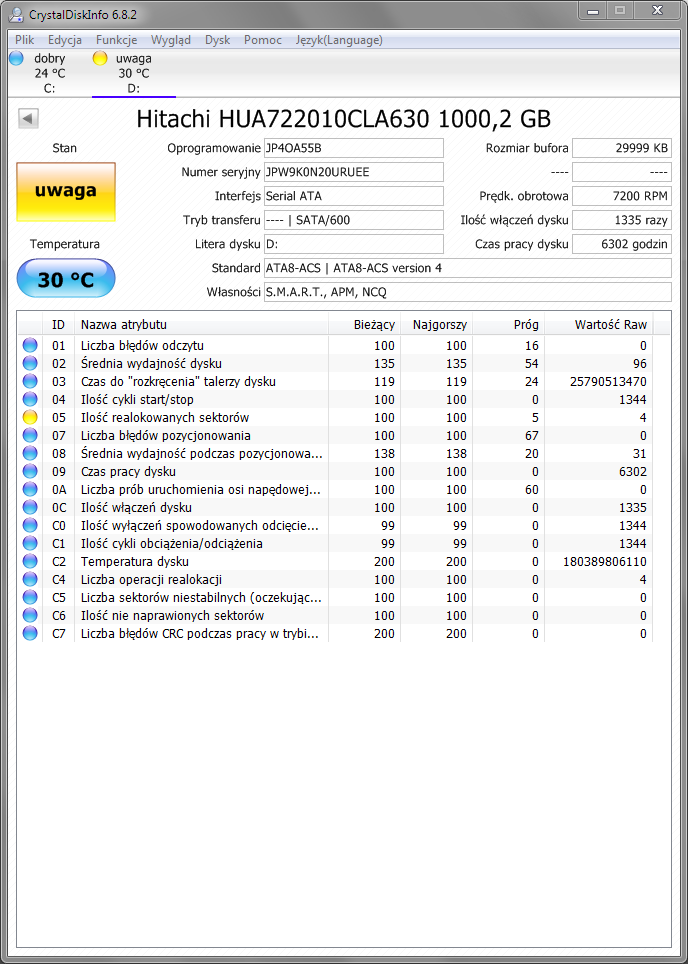
Task: Click the status icon for attribute C2
Action: coord(30,561)
